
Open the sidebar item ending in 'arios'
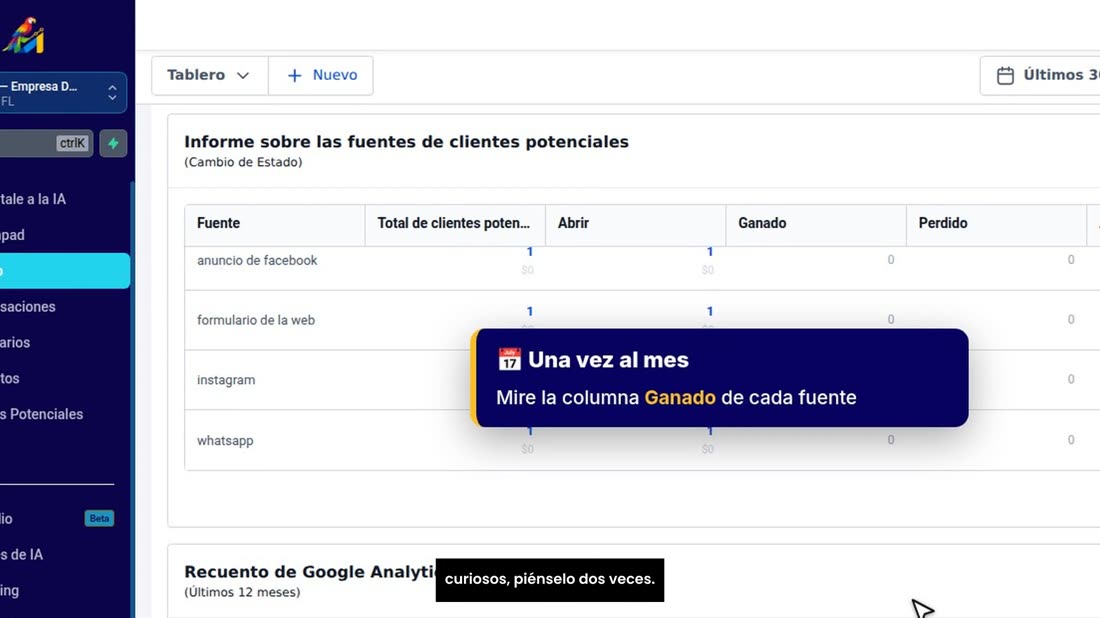(x=15, y=342)
